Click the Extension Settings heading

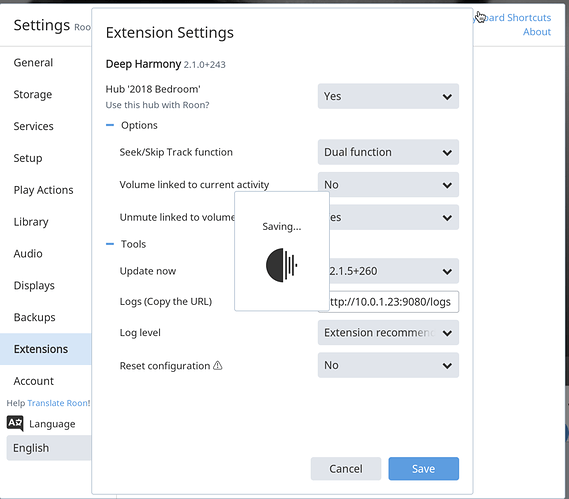point(169,33)
